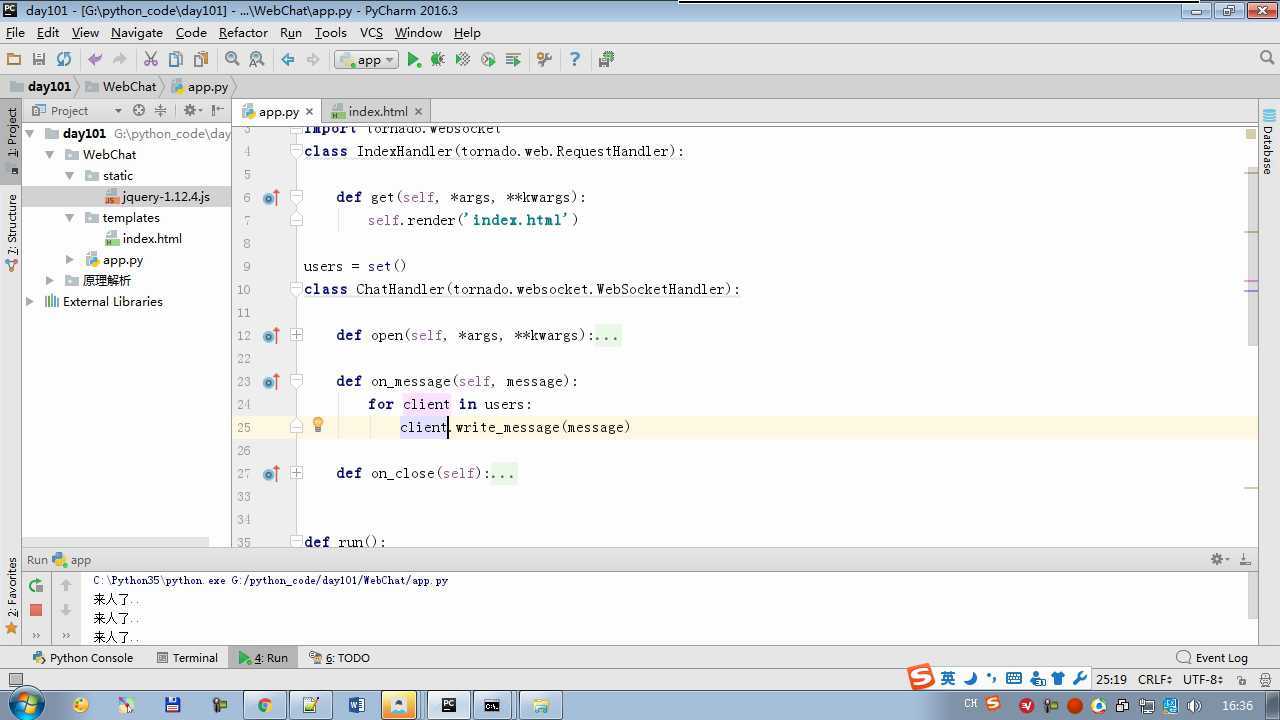
Task: Collapse the WebChat folder node
Action: [50, 155]
